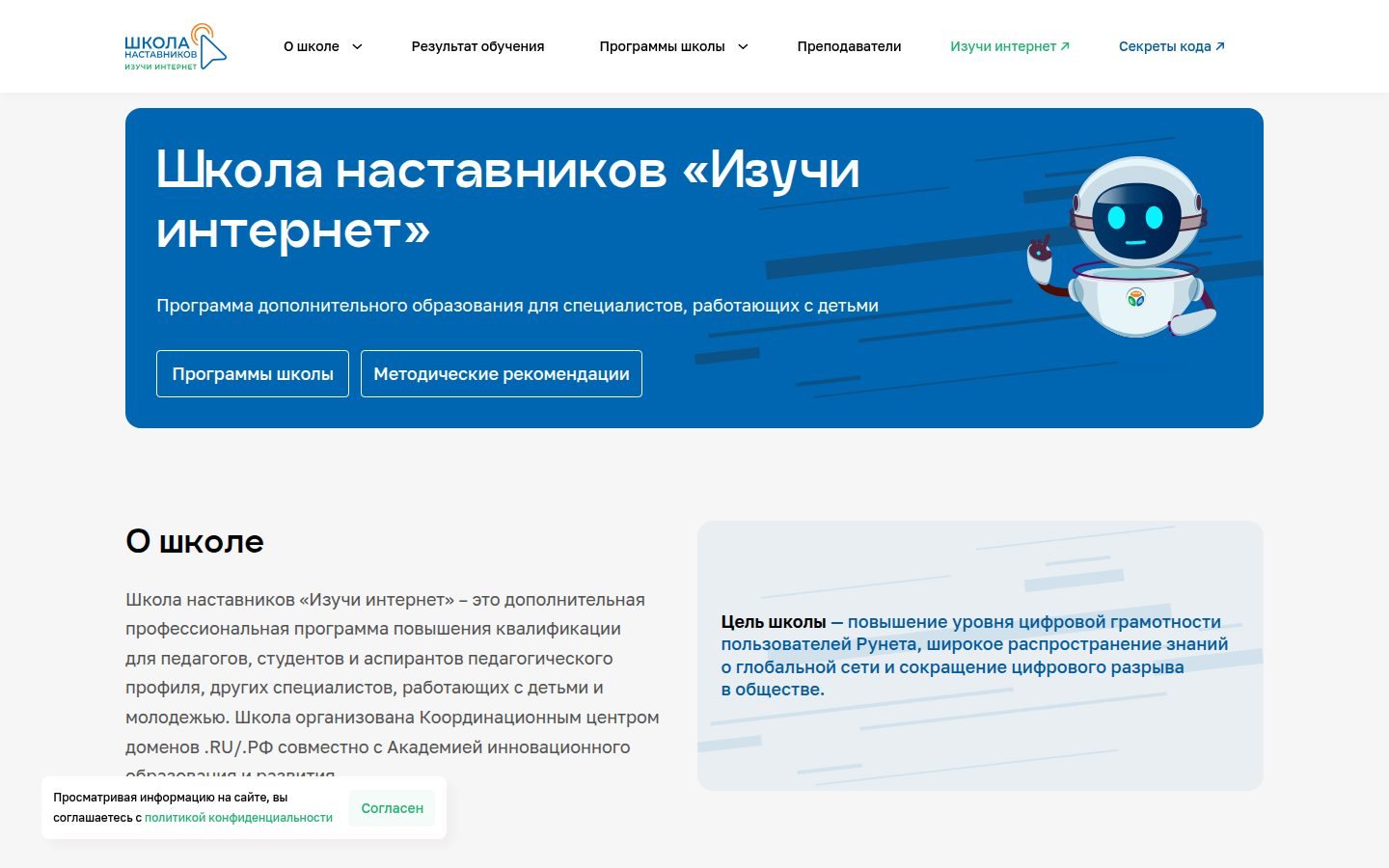Click the О школе section heading

[195, 541]
